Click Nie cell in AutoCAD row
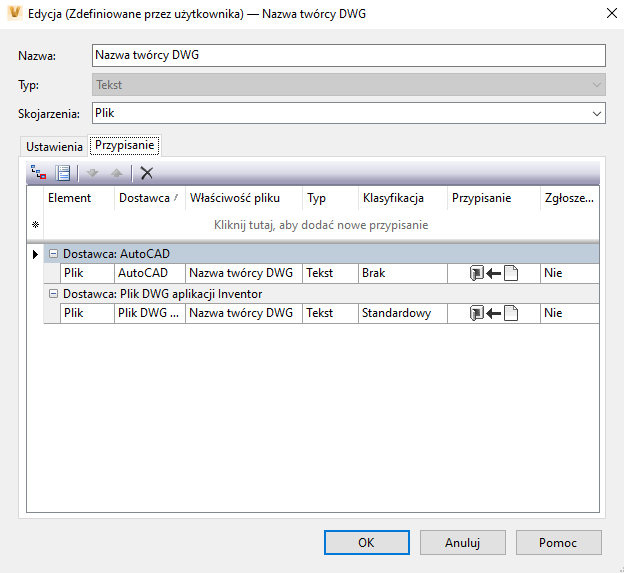The image size is (624, 573). 569,273
